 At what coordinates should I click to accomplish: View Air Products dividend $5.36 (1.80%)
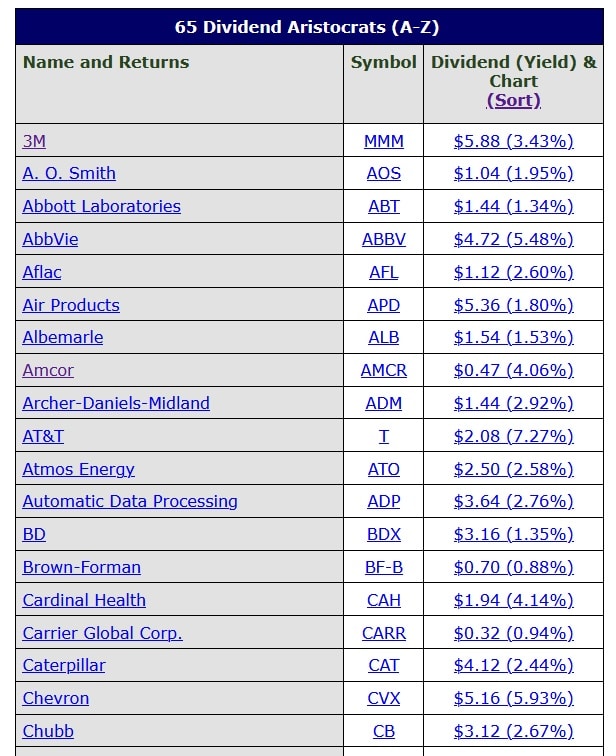point(513,305)
